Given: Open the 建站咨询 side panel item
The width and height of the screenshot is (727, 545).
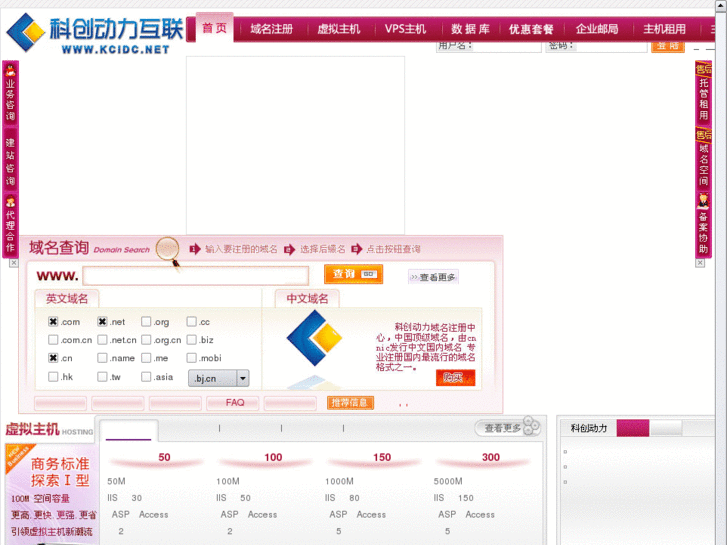Looking at the screenshot, I should point(10,160).
